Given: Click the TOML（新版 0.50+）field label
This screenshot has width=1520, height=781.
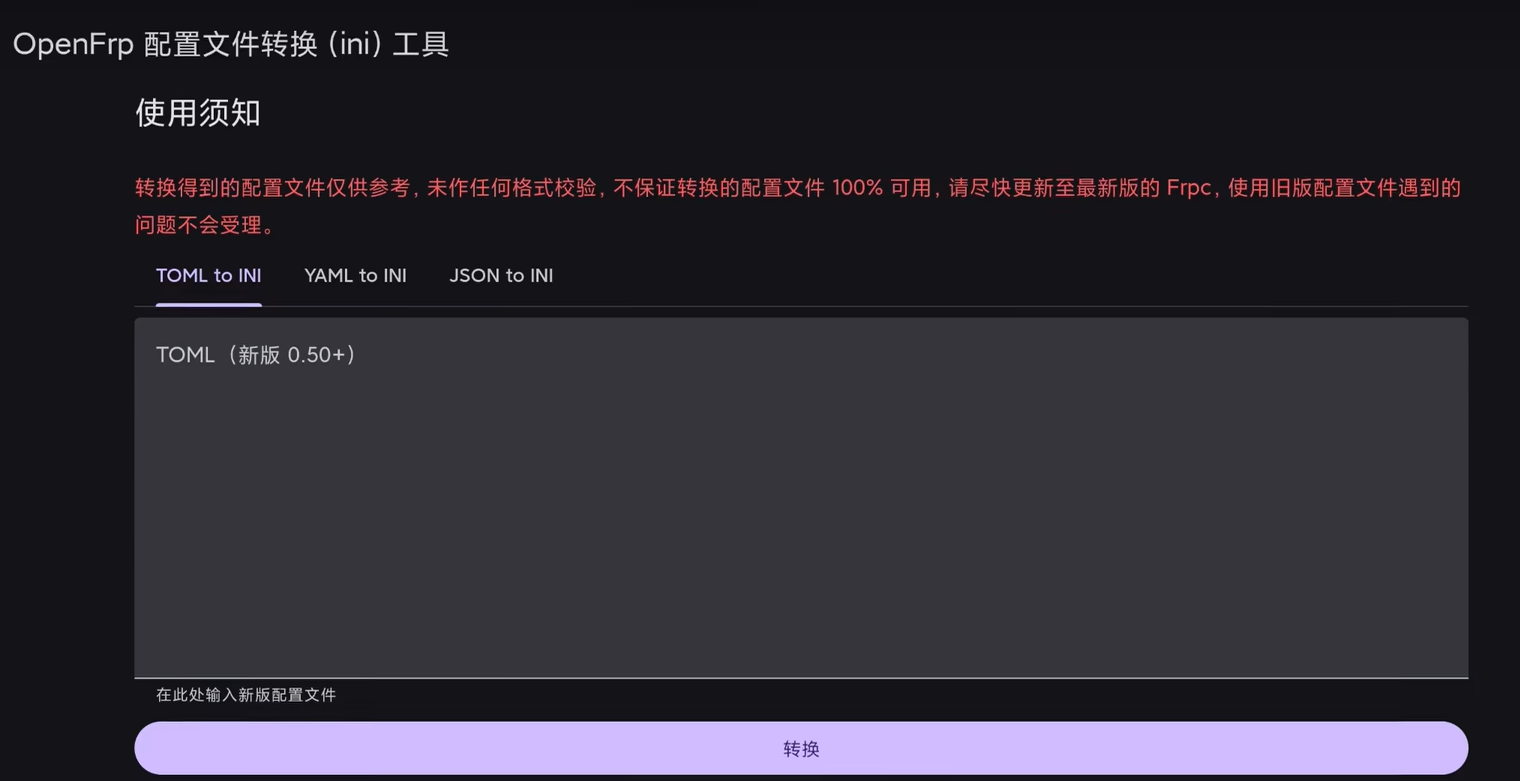Looking at the screenshot, I should tap(257, 355).
